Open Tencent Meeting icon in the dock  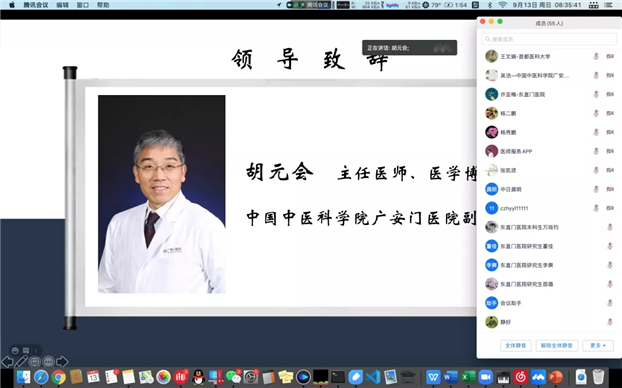coord(538,376)
